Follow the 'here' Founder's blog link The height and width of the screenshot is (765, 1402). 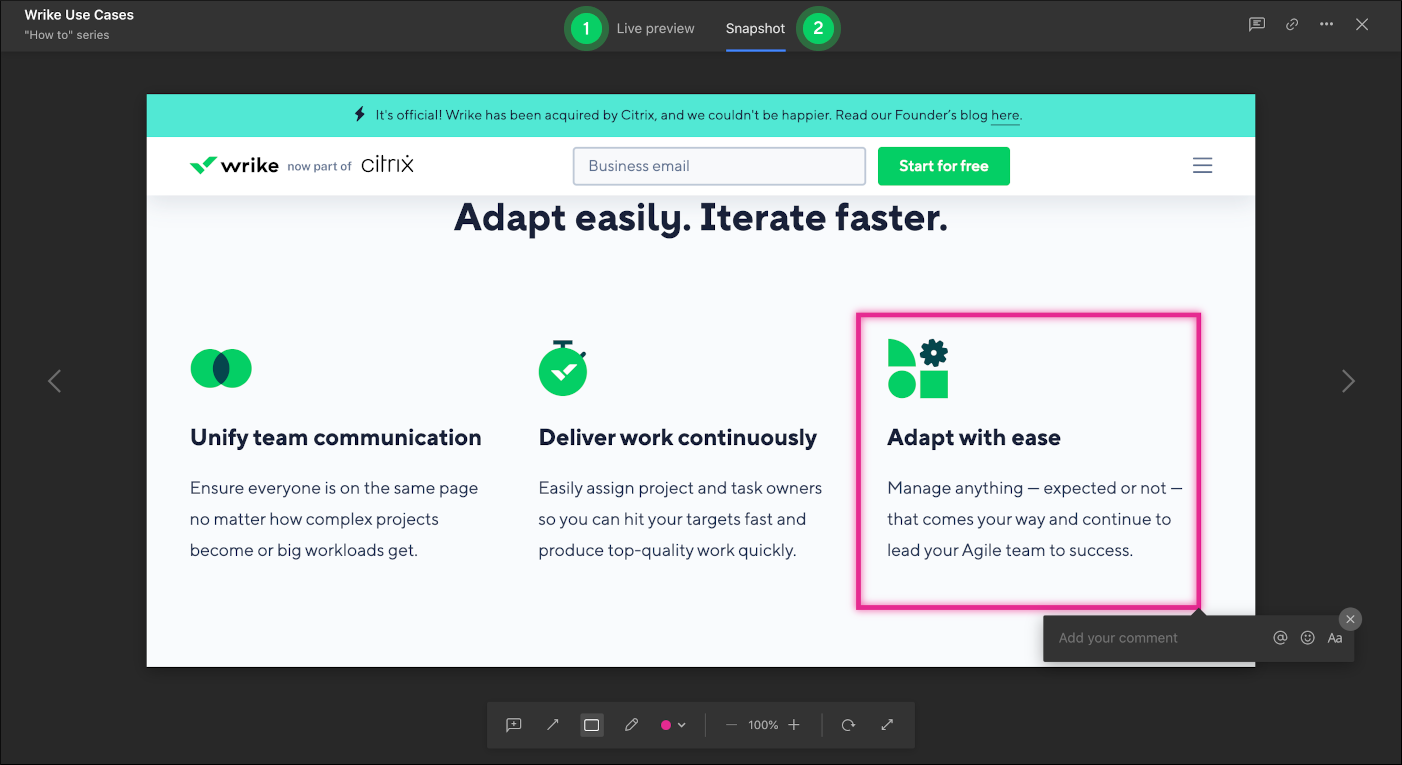tap(1004, 116)
